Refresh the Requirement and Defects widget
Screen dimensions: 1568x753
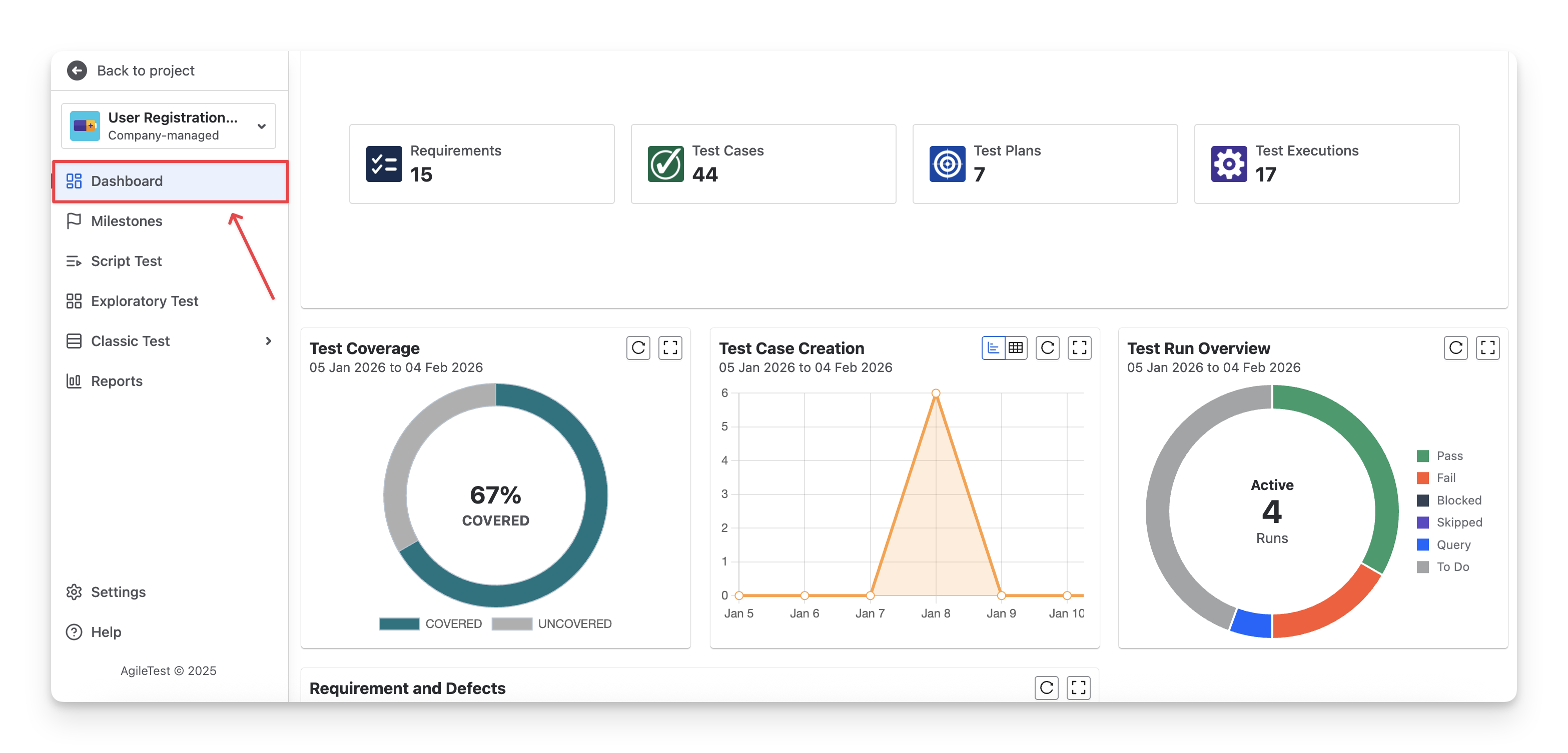pos(1046,687)
